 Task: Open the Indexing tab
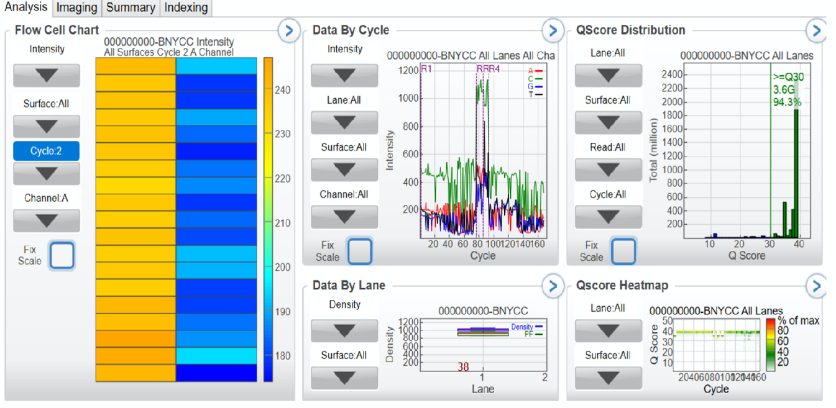[186, 7]
